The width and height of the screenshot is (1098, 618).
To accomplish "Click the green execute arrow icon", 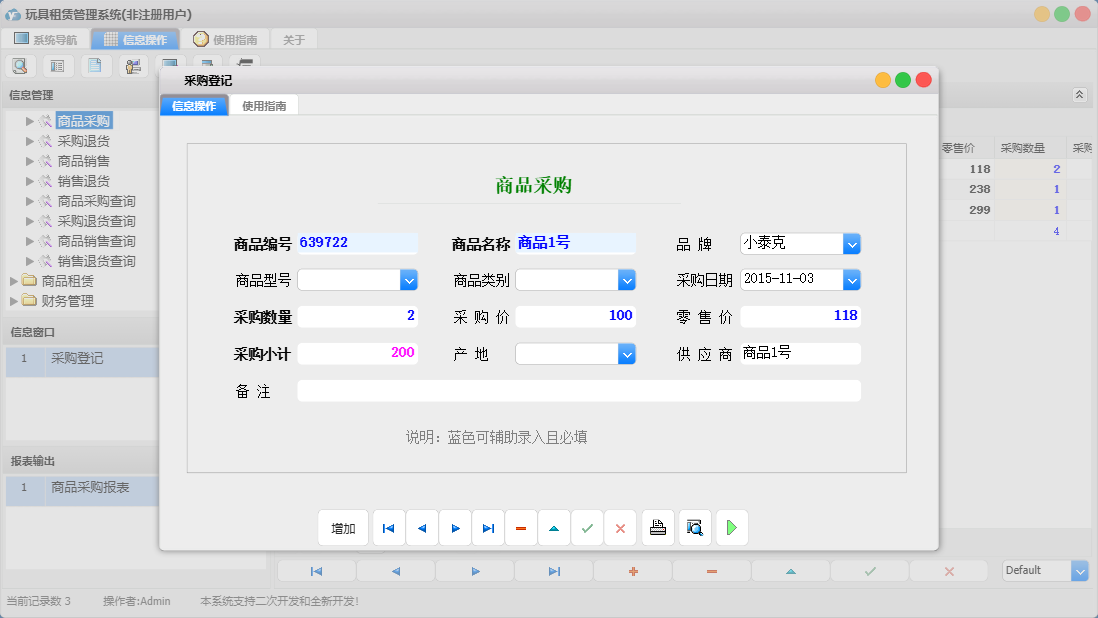I will tap(731, 527).
